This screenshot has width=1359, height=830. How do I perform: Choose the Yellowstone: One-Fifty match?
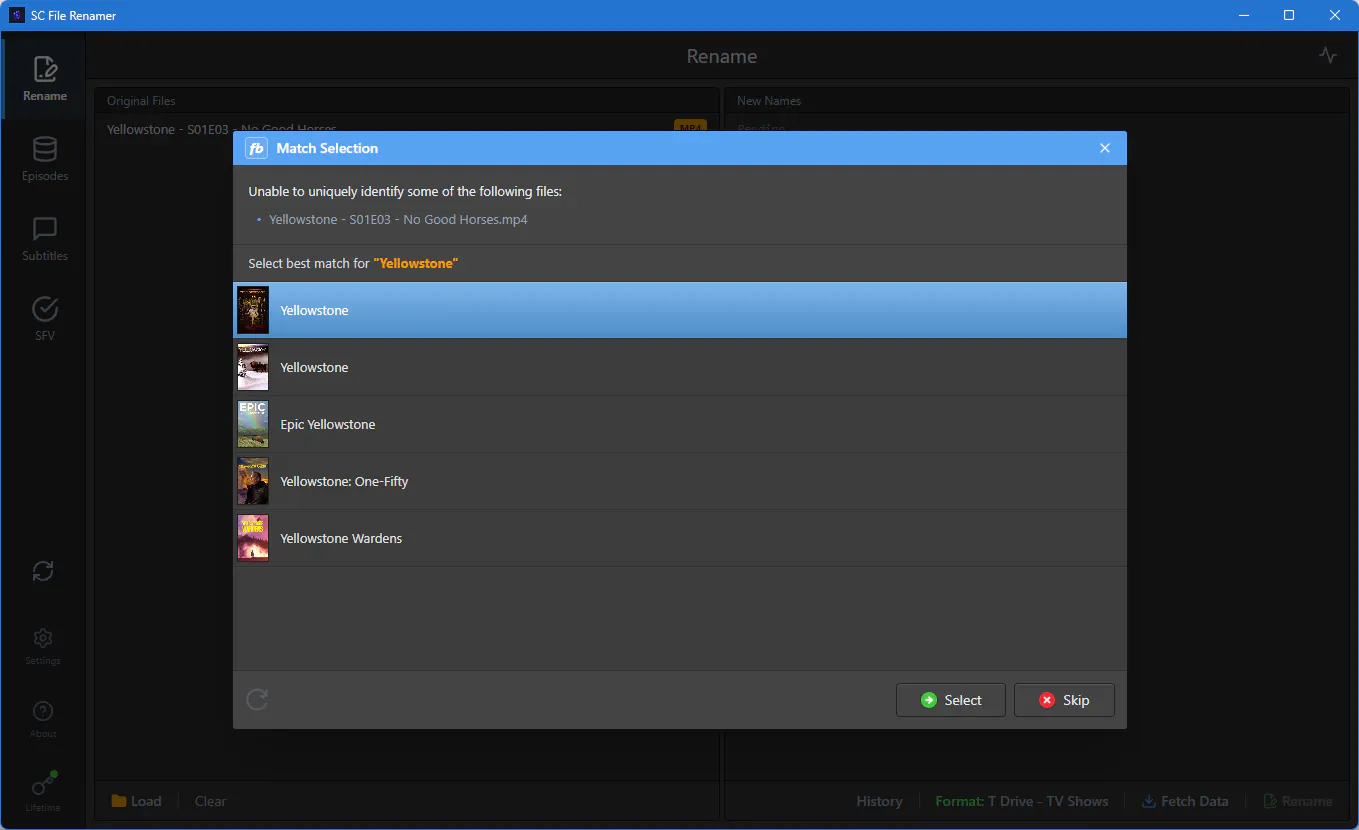pos(680,481)
